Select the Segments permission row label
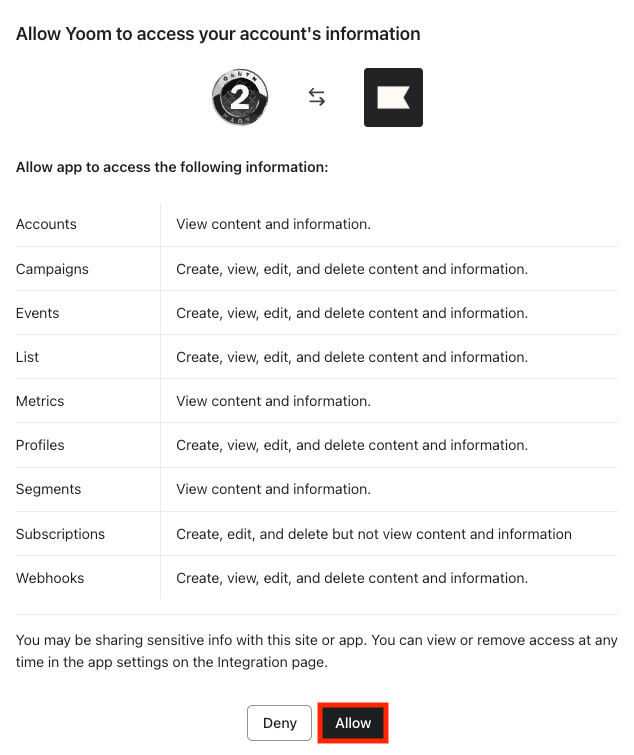The image size is (634, 755). [49, 490]
